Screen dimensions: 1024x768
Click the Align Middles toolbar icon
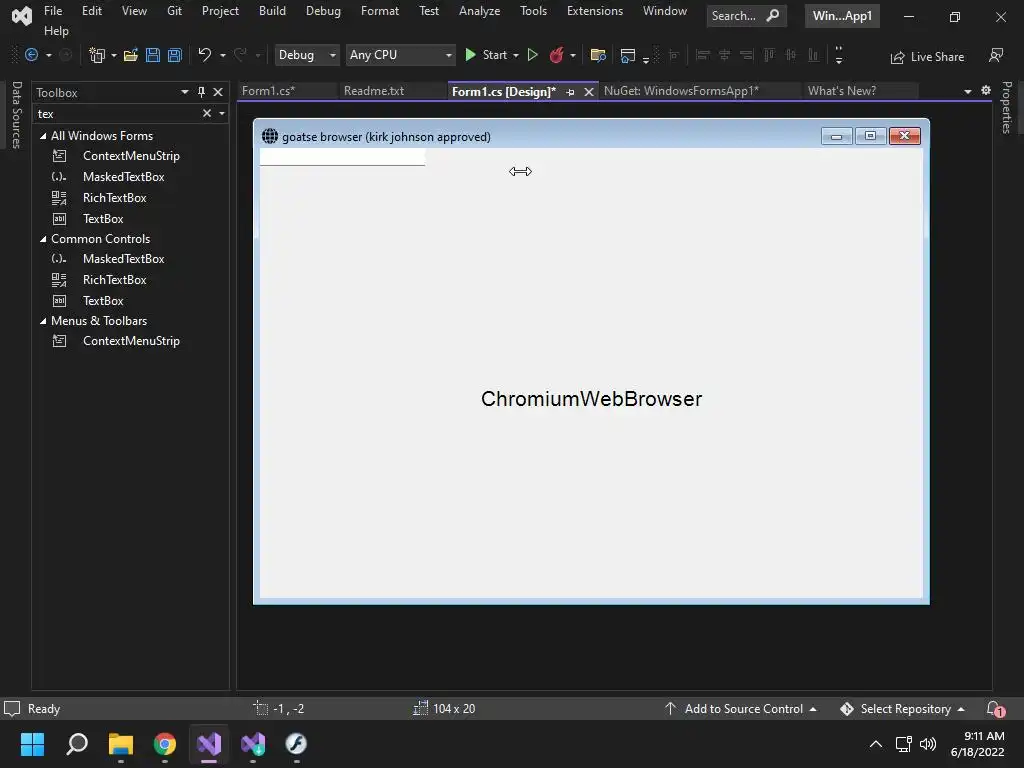click(x=791, y=56)
